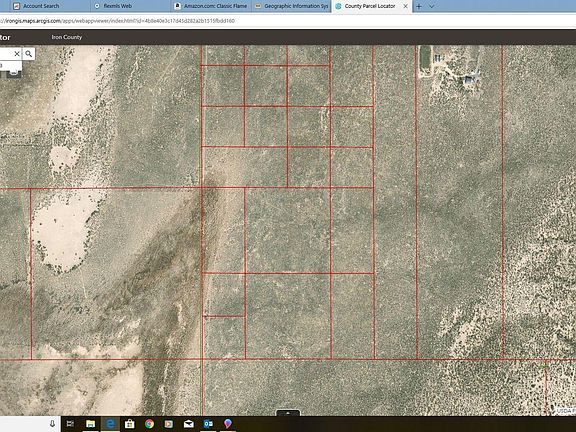Close the County Parcel Locator tab
This screenshot has width=576, height=432.
tap(406, 6)
